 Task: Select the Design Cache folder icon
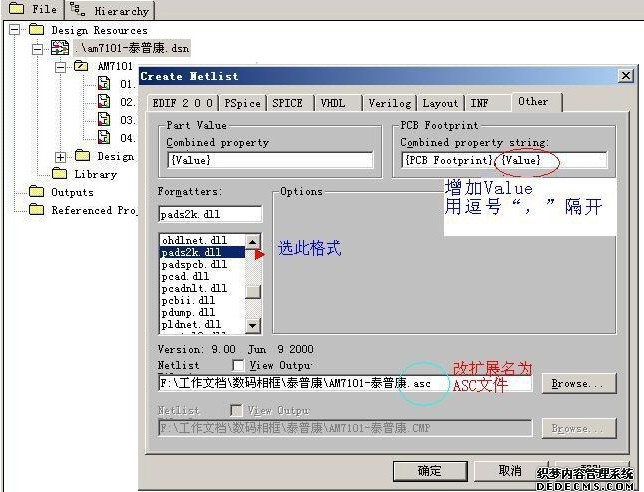[x=83, y=155]
